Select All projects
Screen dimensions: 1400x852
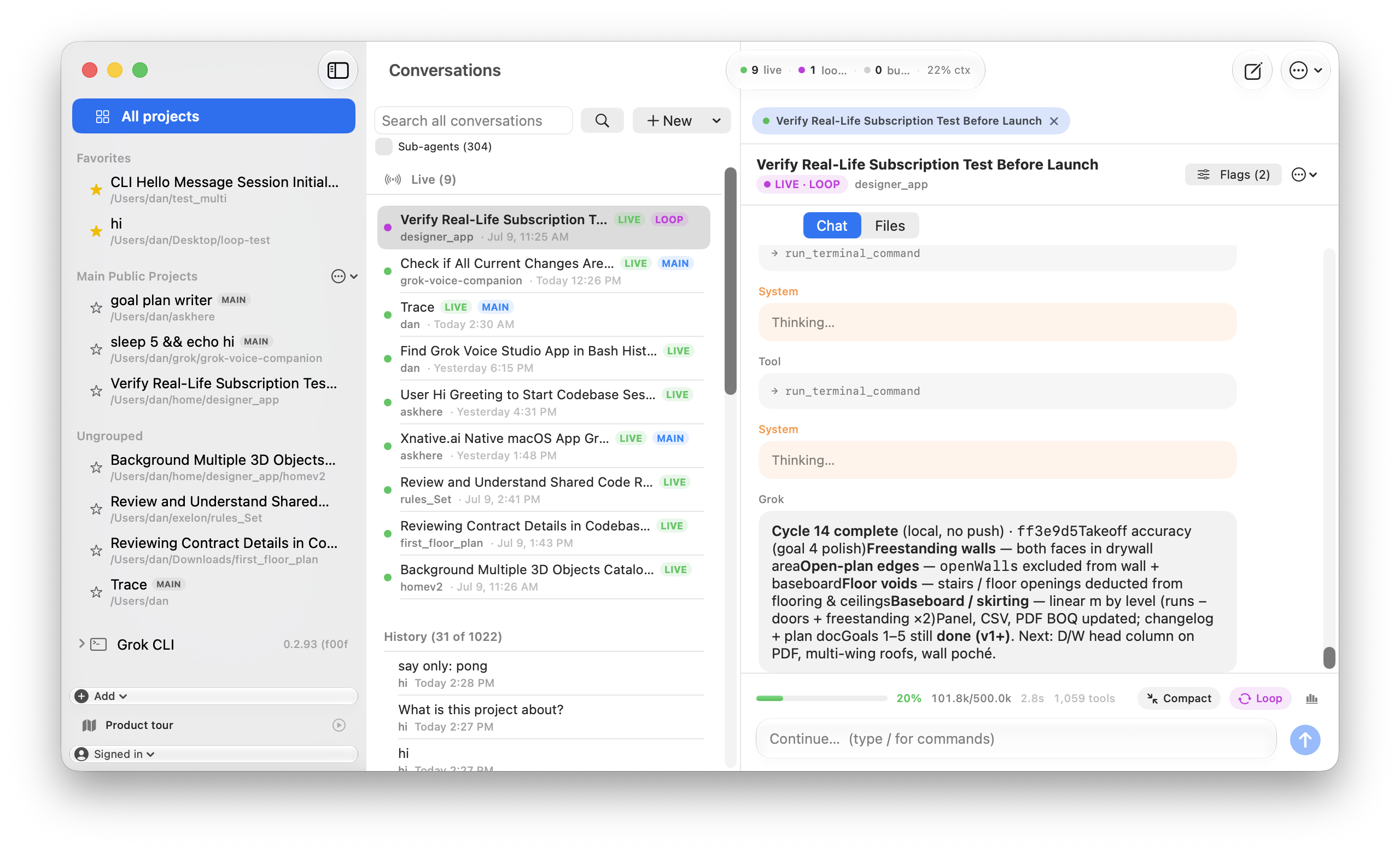(214, 116)
